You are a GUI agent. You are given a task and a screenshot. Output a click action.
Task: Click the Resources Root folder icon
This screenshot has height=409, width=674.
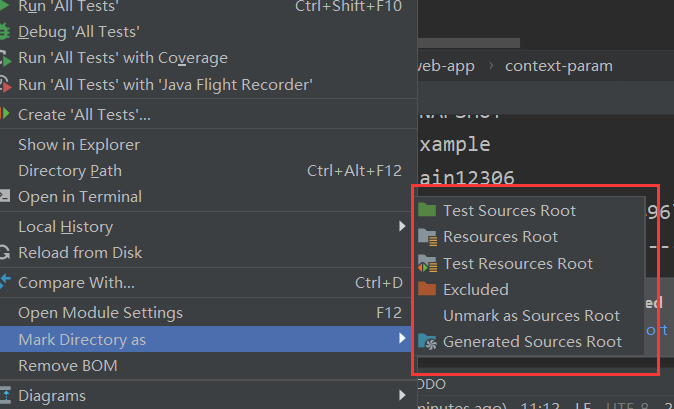click(428, 237)
